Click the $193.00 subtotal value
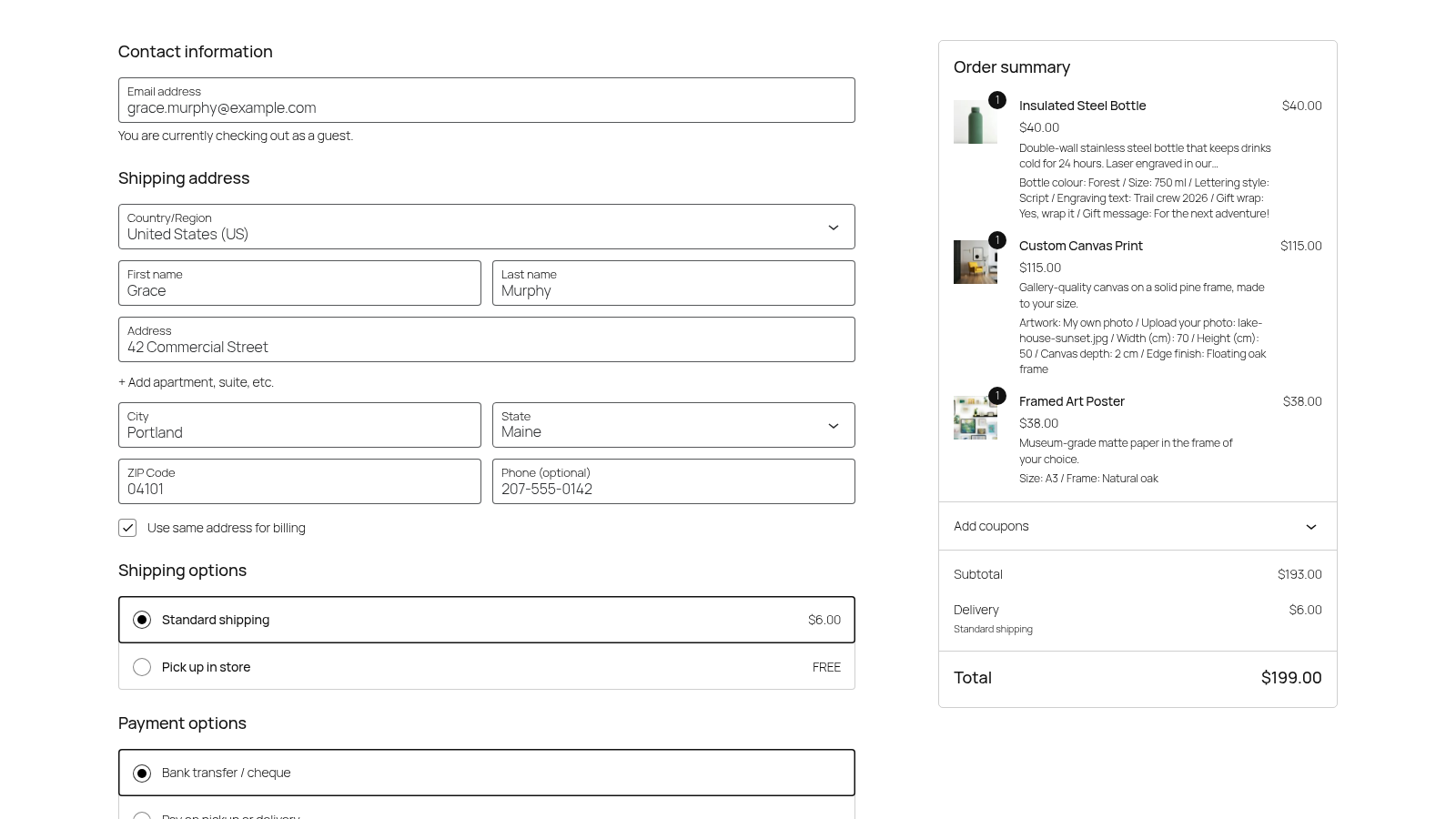The image size is (1456, 819). pos(1299,574)
